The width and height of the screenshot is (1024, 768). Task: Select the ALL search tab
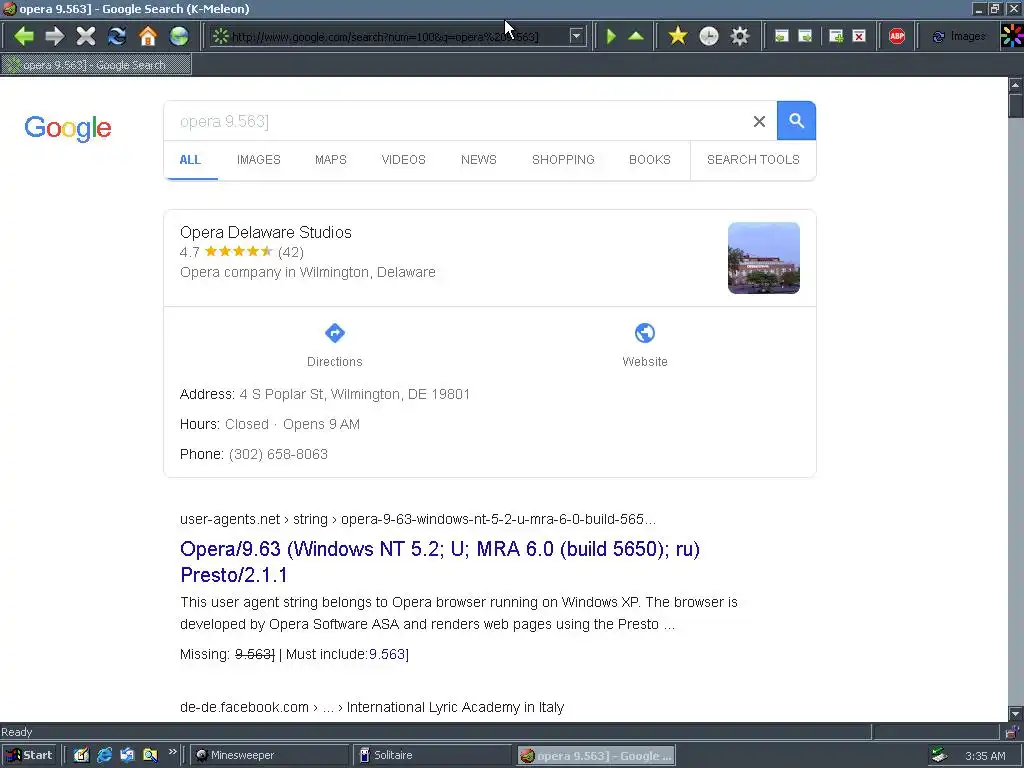point(190,160)
